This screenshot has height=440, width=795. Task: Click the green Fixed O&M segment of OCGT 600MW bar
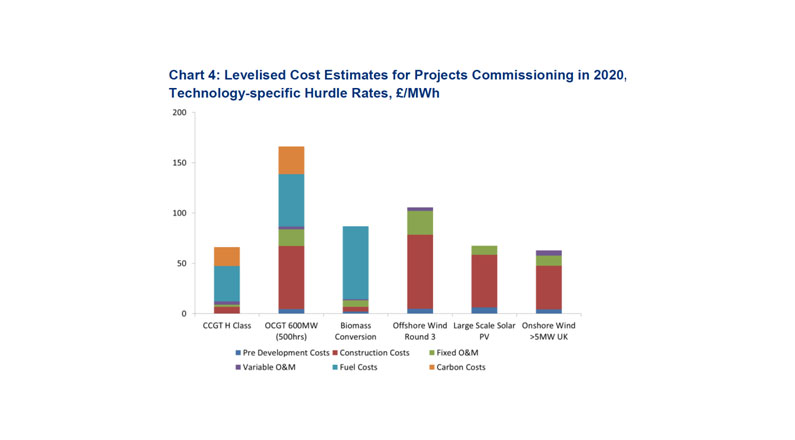click(x=292, y=238)
